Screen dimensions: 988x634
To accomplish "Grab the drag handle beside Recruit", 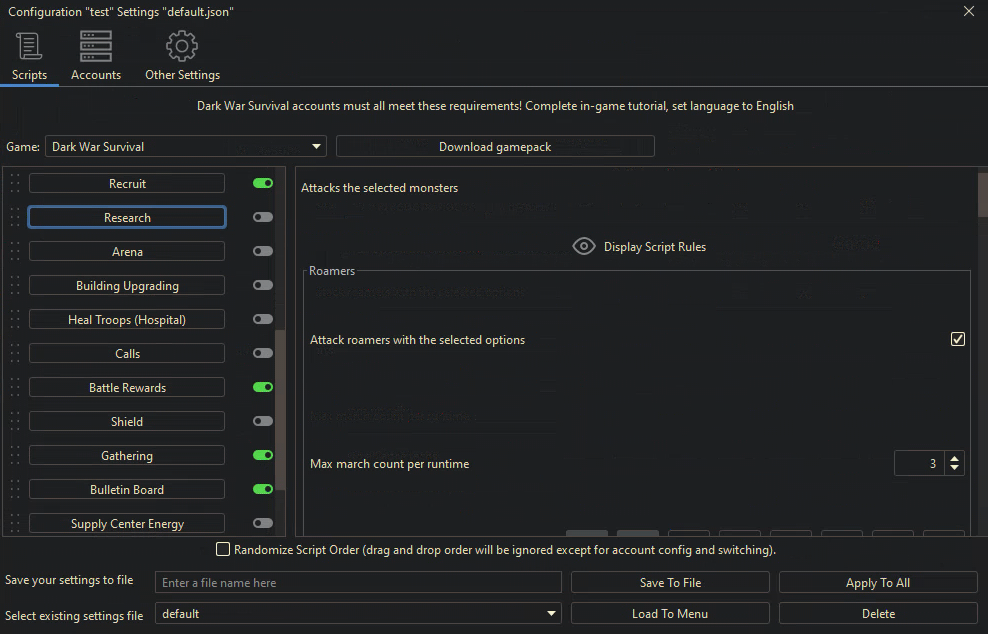I will (x=15, y=184).
